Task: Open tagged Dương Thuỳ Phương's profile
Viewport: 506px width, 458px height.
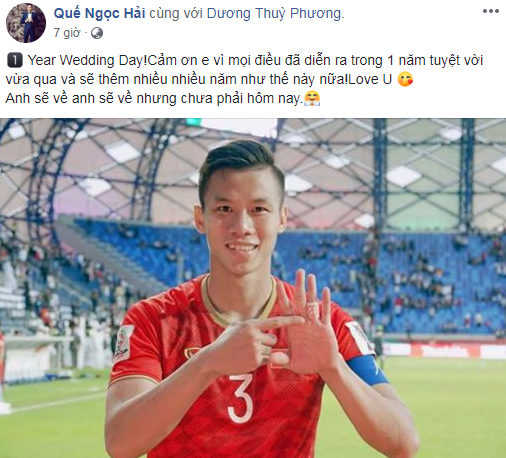Action: 275,13
